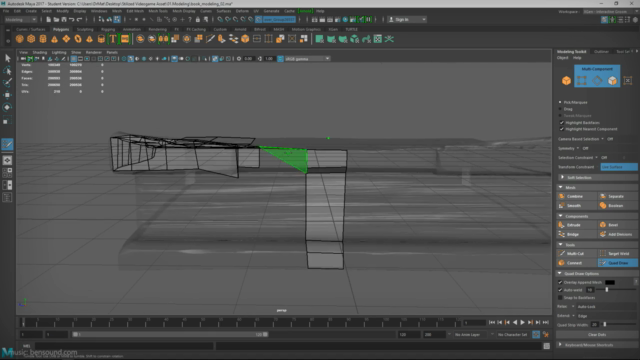Open the Outliner tab
This screenshot has height=360, width=640.
click(601, 51)
